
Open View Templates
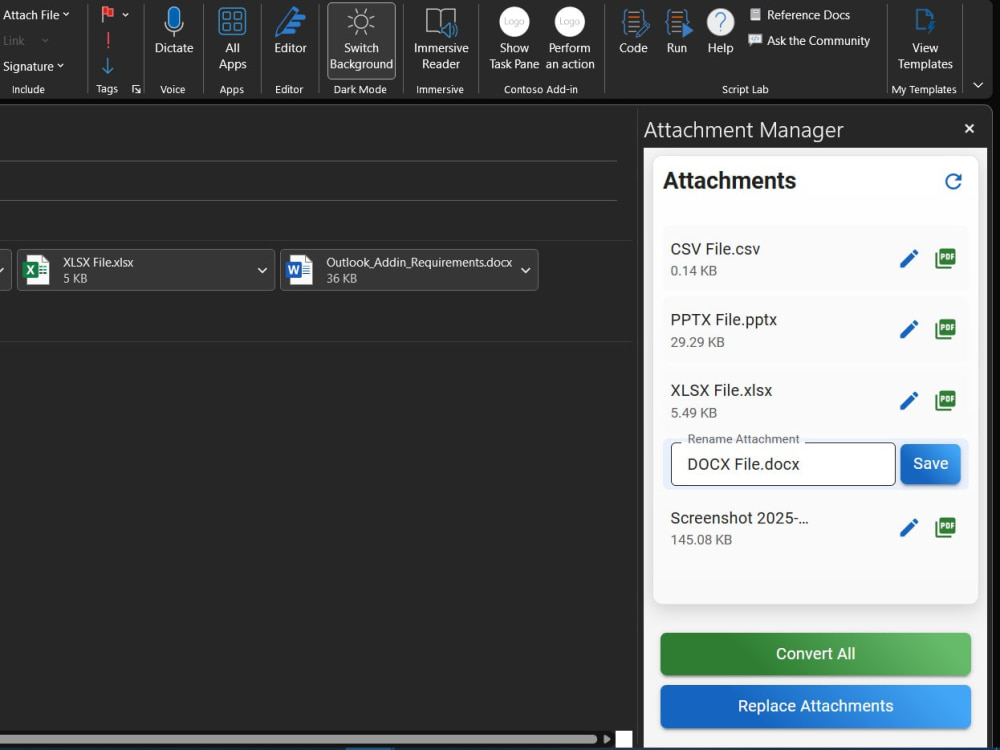(925, 40)
